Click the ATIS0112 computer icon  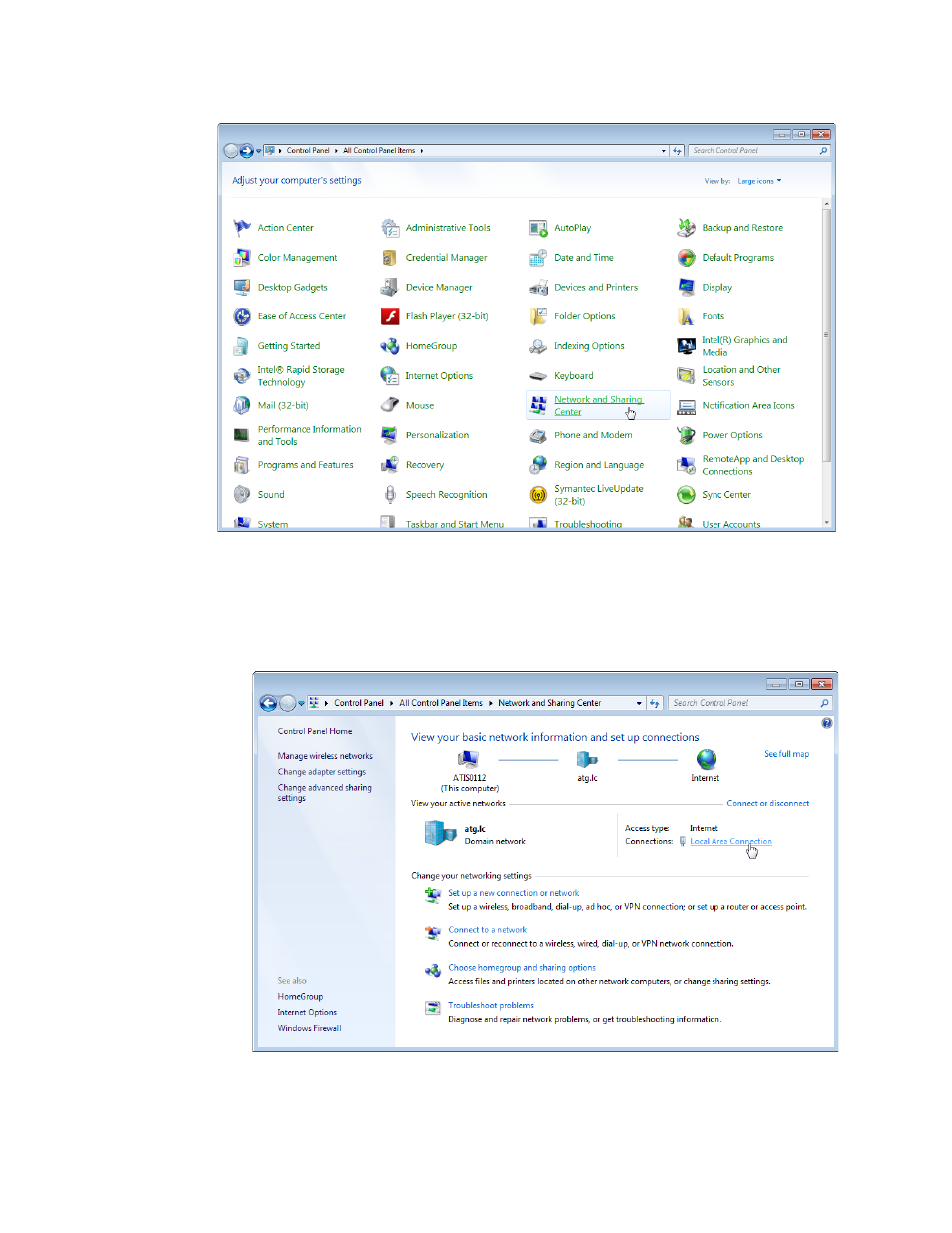tap(468, 760)
